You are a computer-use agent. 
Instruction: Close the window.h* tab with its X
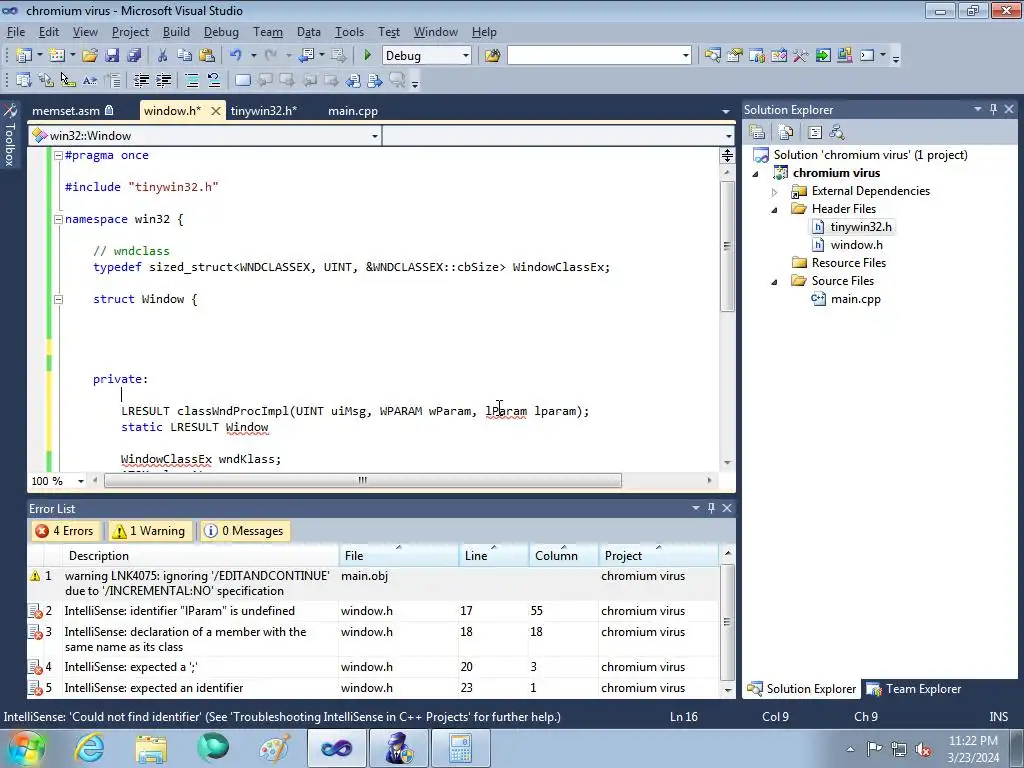click(x=216, y=111)
